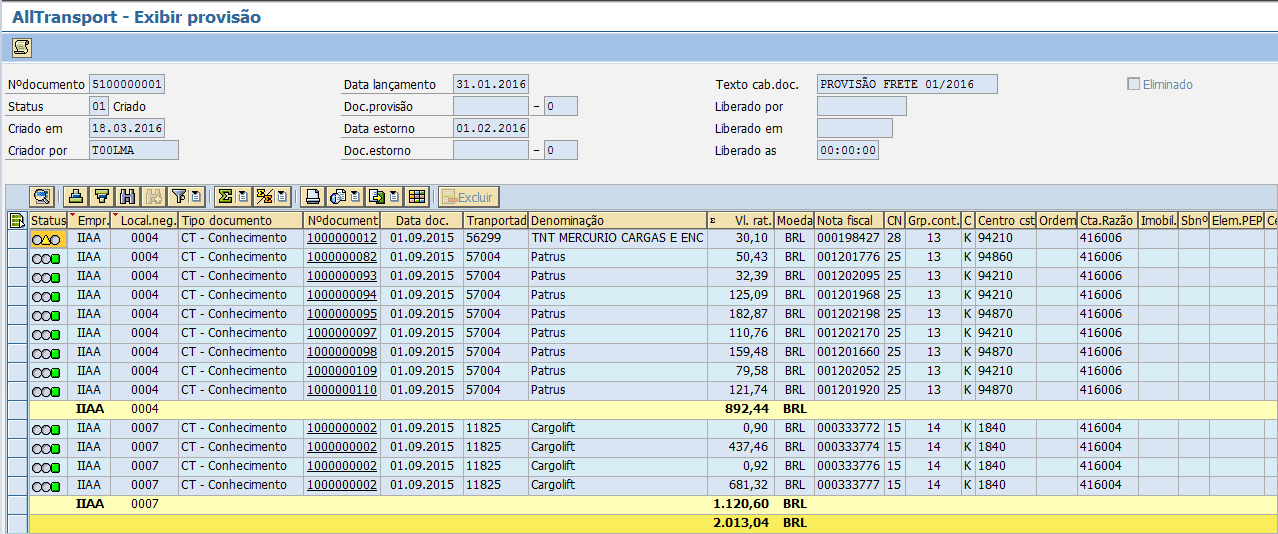The height and width of the screenshot is (534, 1278).
Task: Click the Sum total (sigma) icon
Action: point(225,197)
